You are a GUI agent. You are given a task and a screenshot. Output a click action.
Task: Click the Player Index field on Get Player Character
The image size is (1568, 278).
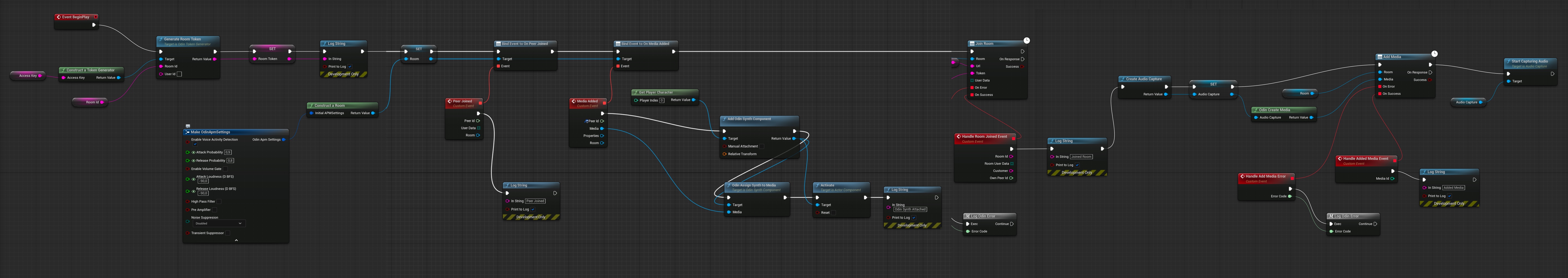click(662, 100)
